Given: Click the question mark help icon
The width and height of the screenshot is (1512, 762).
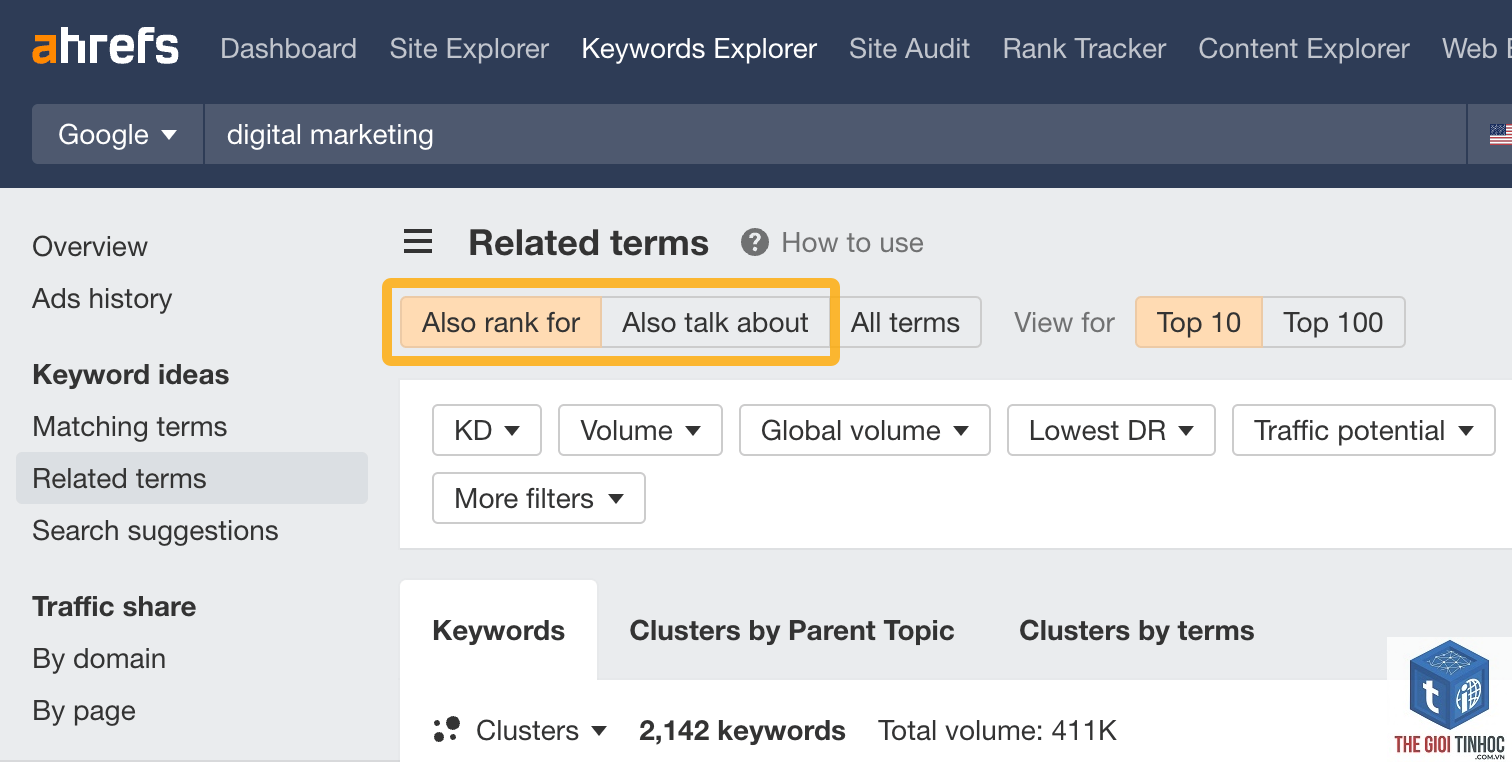Looking at the screenshot, I should click(755, 242).
